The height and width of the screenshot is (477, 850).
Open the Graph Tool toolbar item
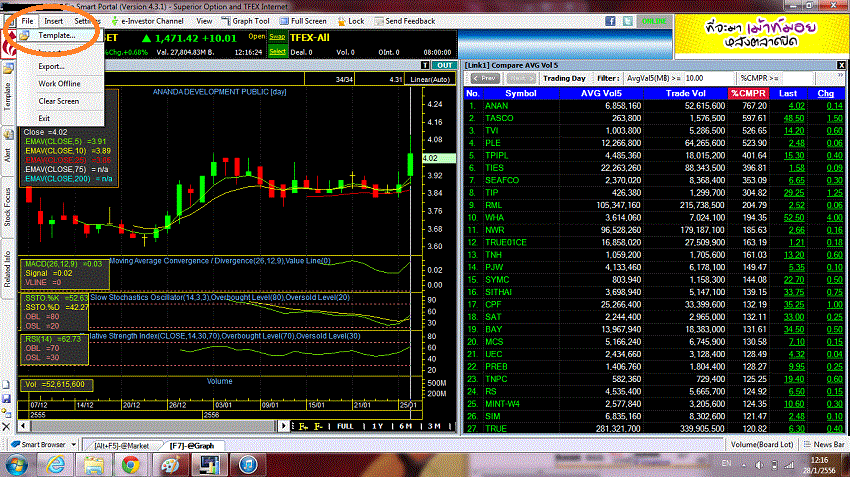(246, 21)
